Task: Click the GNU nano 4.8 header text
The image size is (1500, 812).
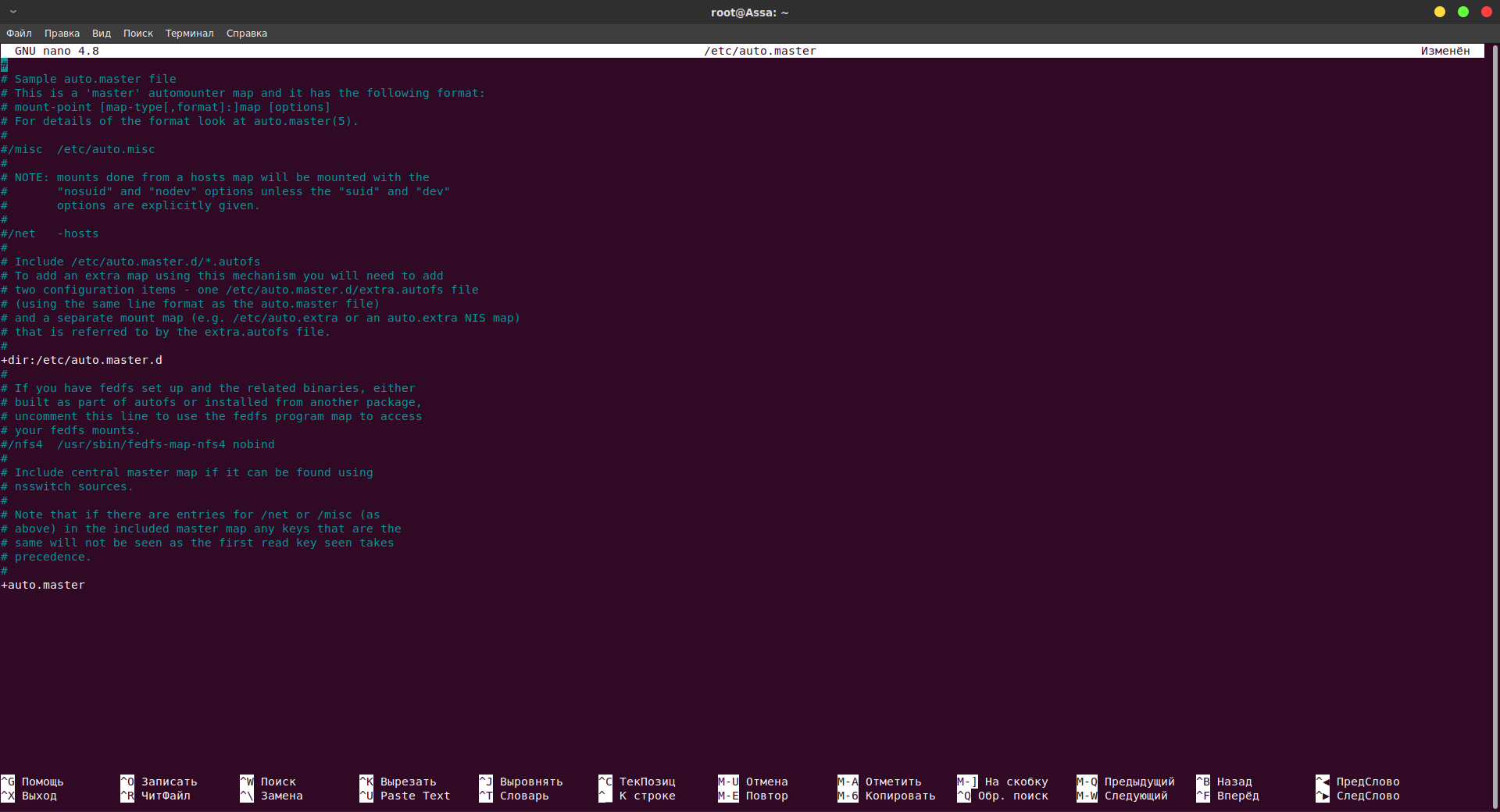Action: point(57,51)
